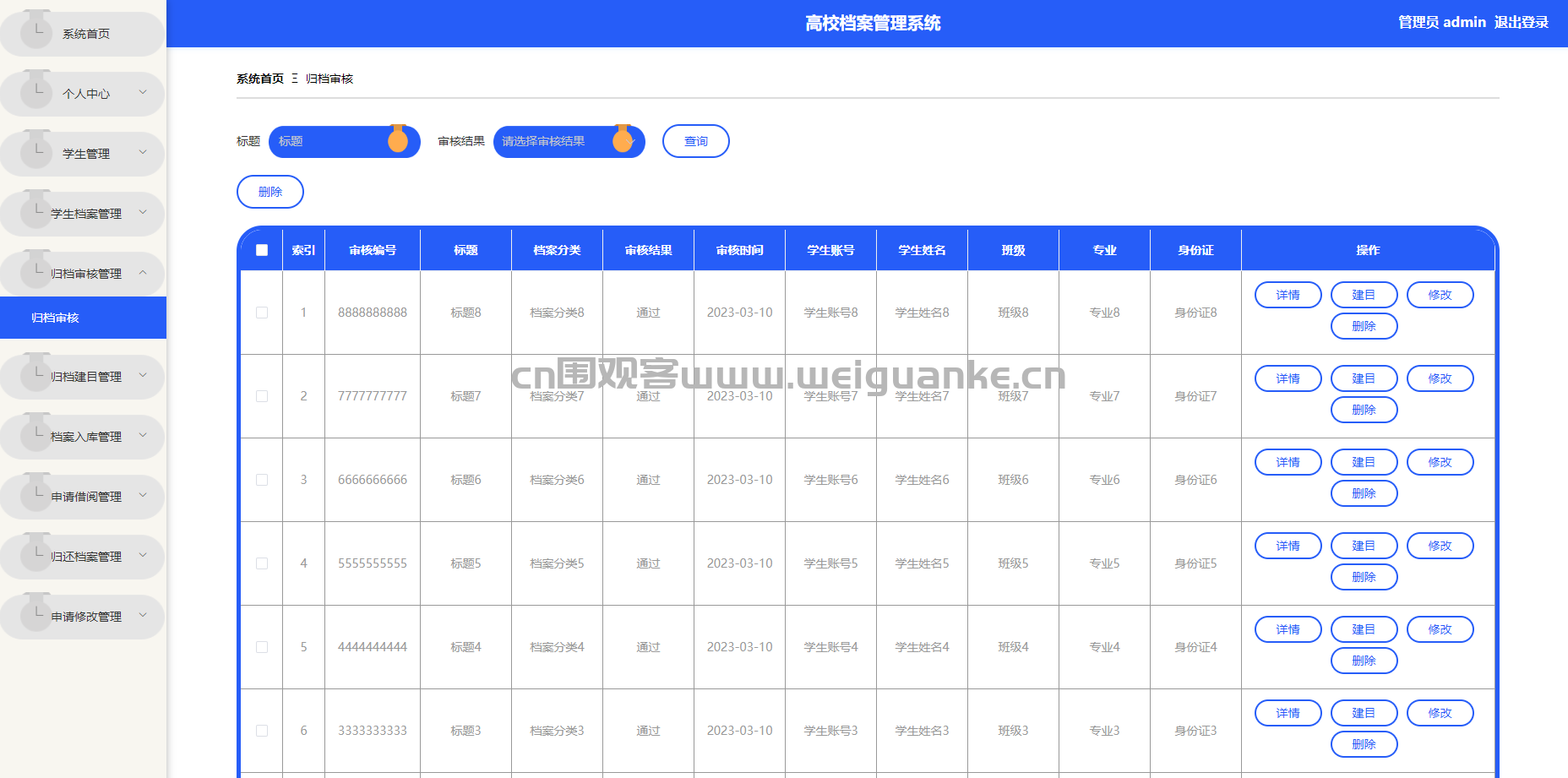Viewport: 1568px width, 778px height.
Task: Open the 归还档案管理 sidebar menu
Action: [85, 557]
